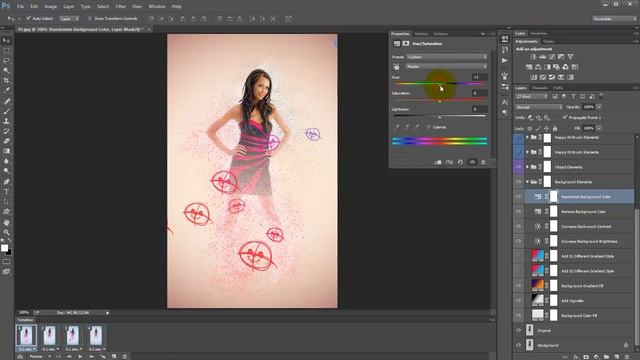Click the Lightness slider track
The height and width of the screenshot is (360, 640).
(x=440, y=116)
